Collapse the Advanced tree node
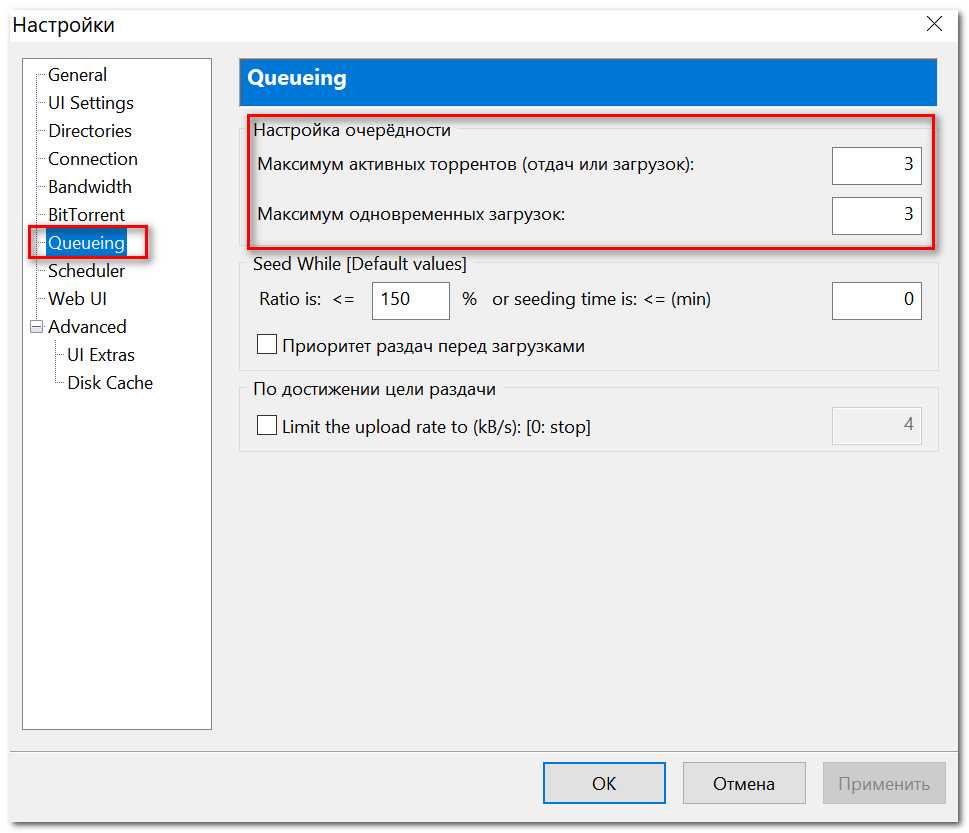 coord(37,327)
